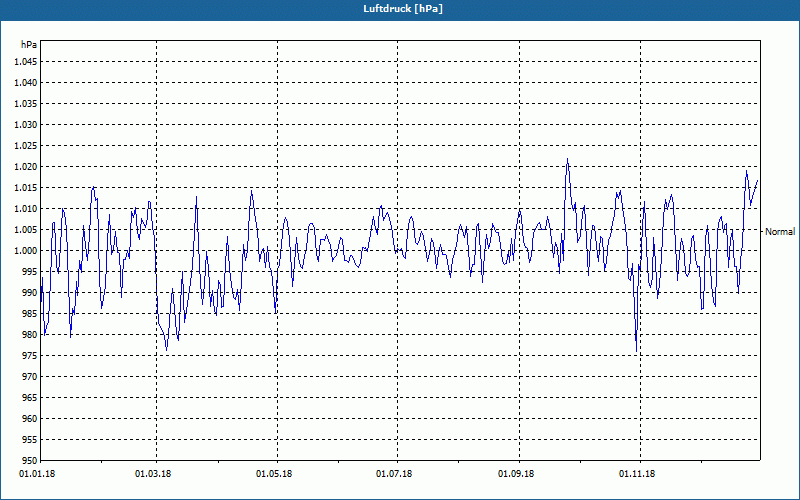
Task: Select the 01.07.18 date label
Action: pyautogui.click(x=394, y=474)
